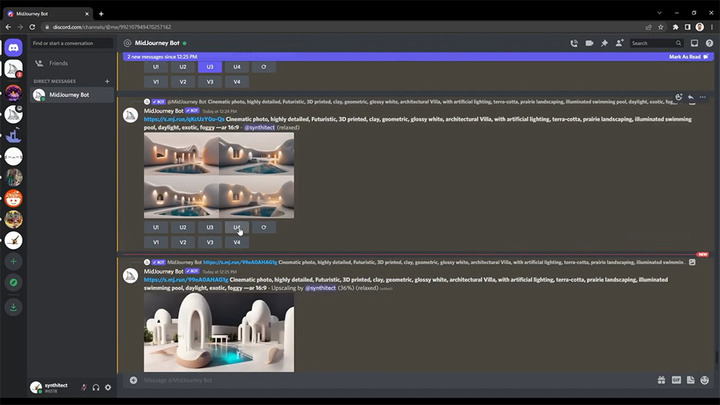Open more options for hovered message
This screenshot has height=405, width=720.
[703, 97]
